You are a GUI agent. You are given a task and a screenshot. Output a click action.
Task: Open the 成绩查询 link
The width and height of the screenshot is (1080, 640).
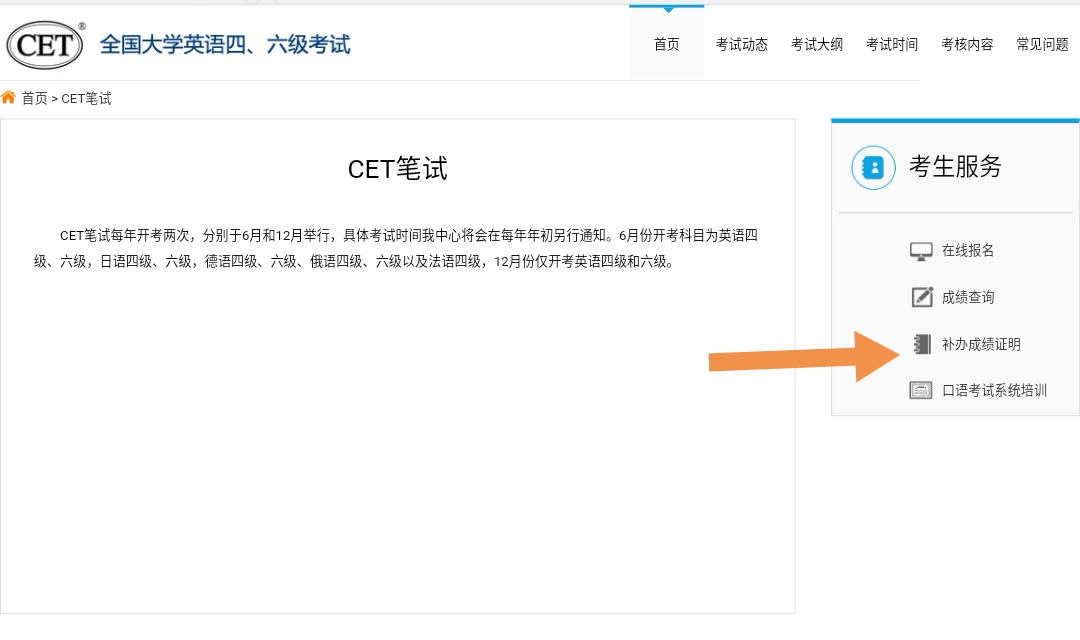point(968,297)
